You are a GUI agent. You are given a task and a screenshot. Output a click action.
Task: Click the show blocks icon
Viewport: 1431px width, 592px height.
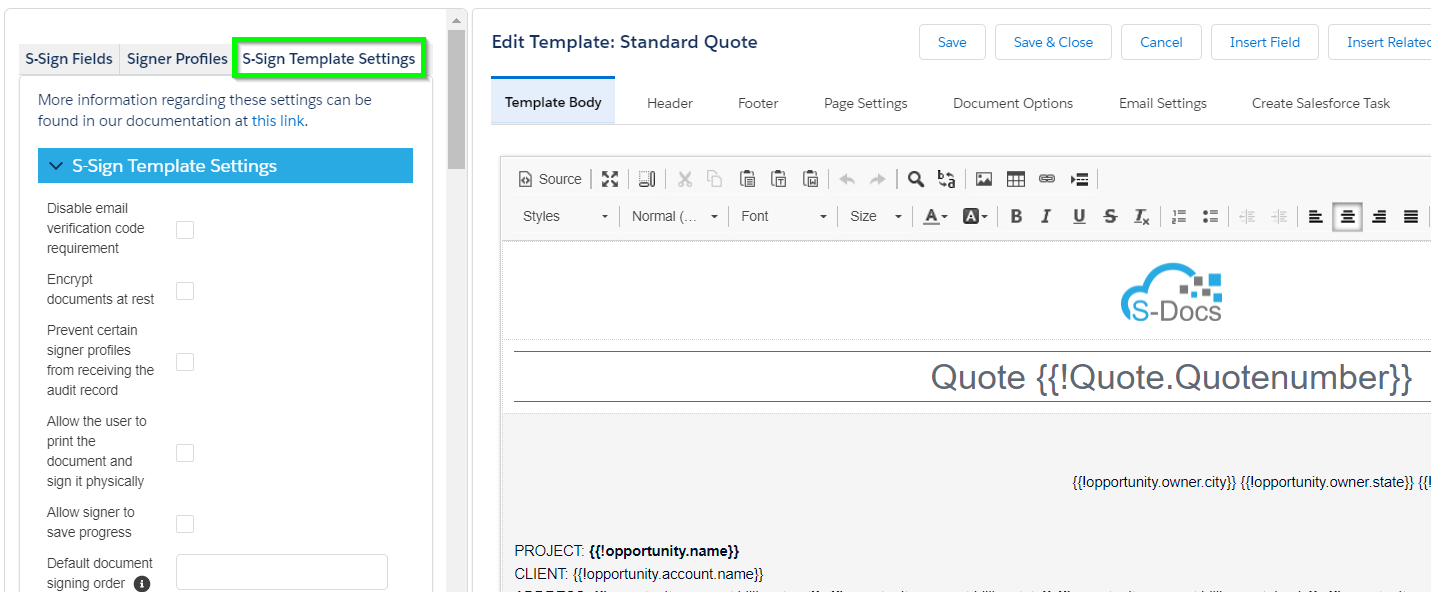(647, 179)
